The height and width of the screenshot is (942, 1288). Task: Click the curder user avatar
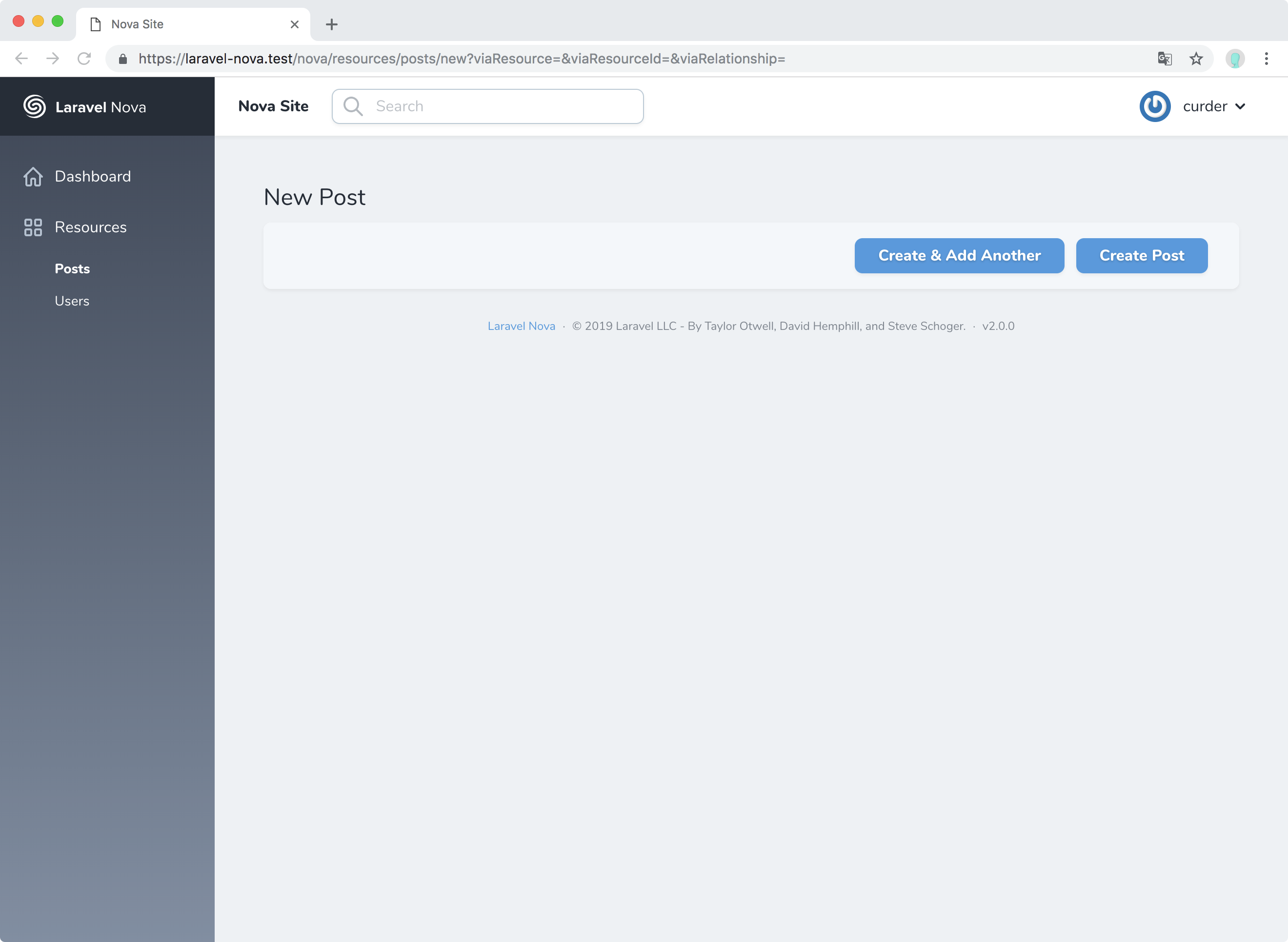tap(1155, 106)
